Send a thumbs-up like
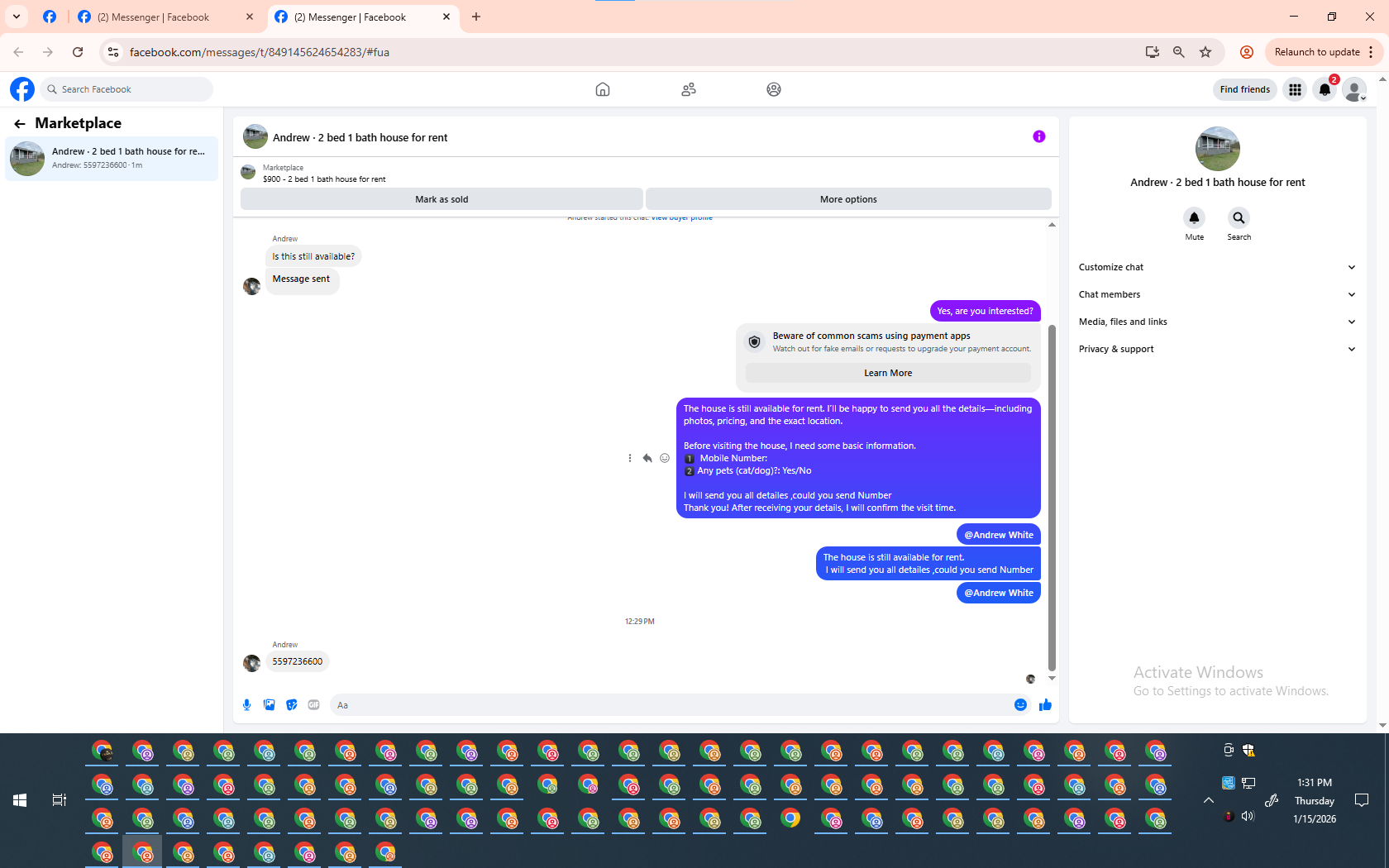The height and width of the screenshot is (868, 1389). coord(1045,705)
